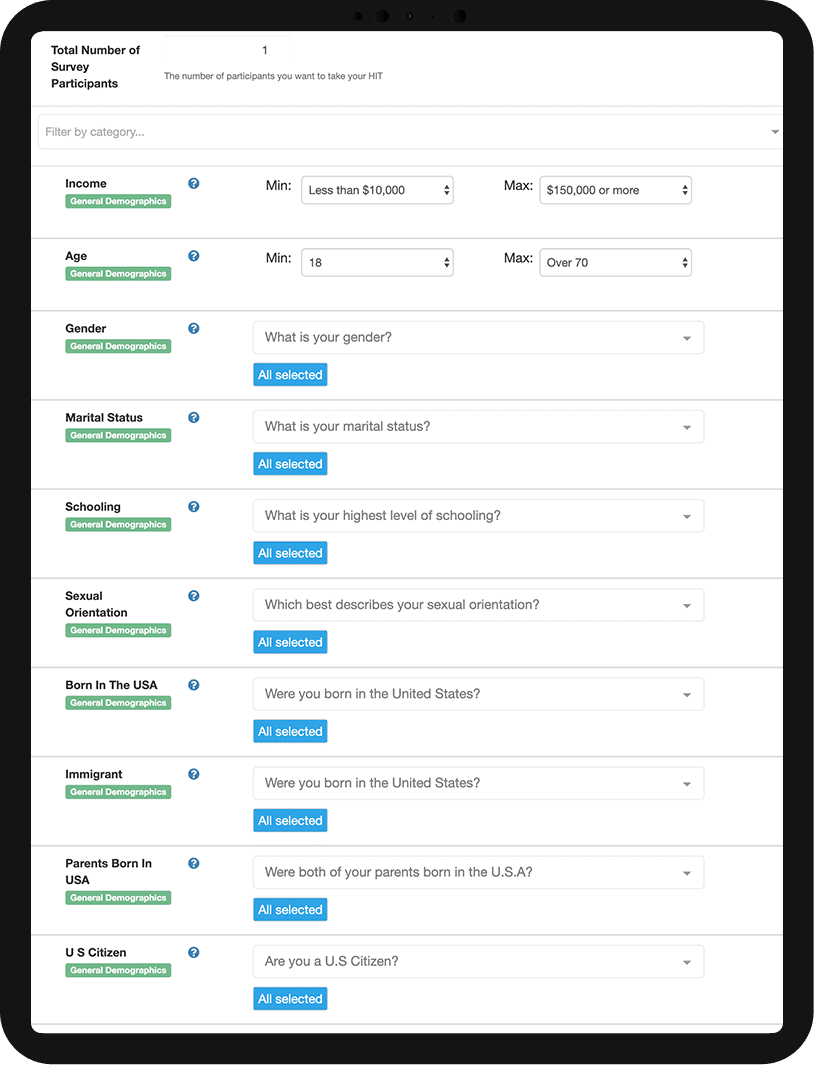Open the Min income dropdown
The width and height of the screenshot is (814, 1065).
coord(376,190)
